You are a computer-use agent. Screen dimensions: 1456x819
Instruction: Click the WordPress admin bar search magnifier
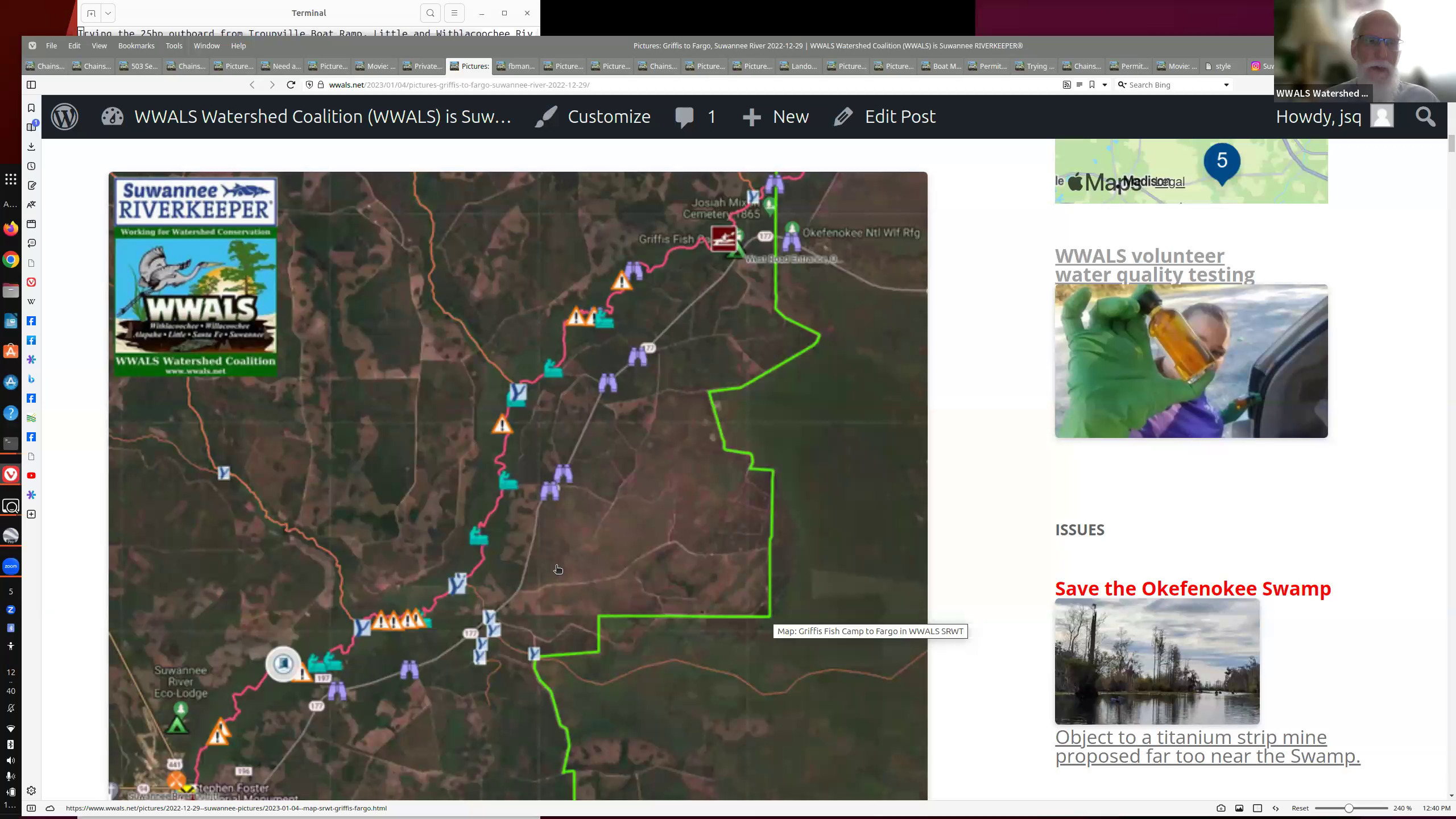pyautogui.click(x=1425, y=117)
